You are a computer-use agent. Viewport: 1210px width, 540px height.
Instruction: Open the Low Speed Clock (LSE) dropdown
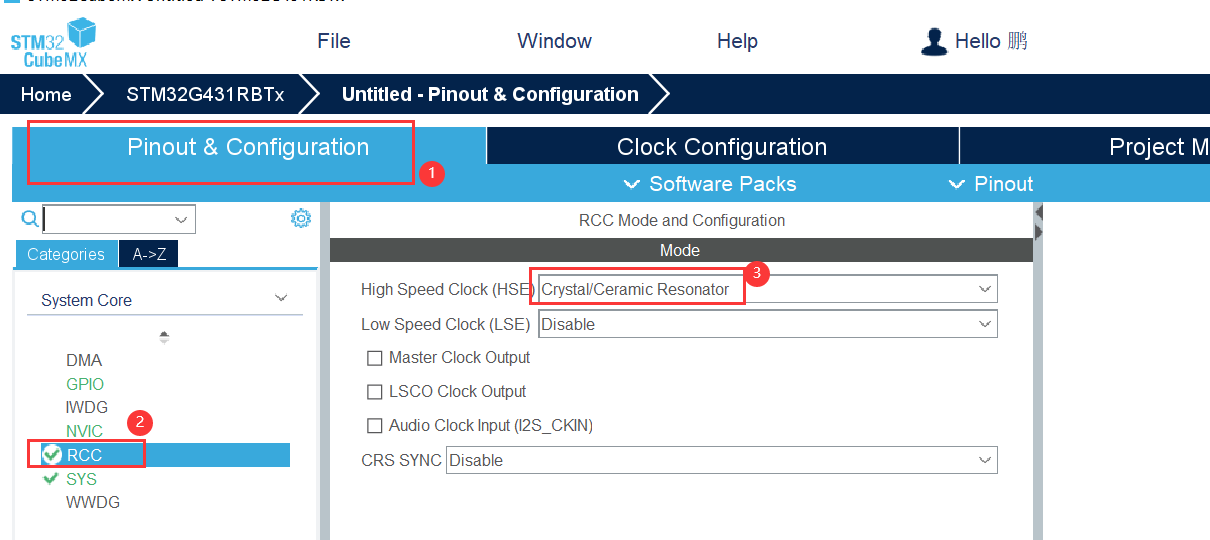click(x=767, y=324)
